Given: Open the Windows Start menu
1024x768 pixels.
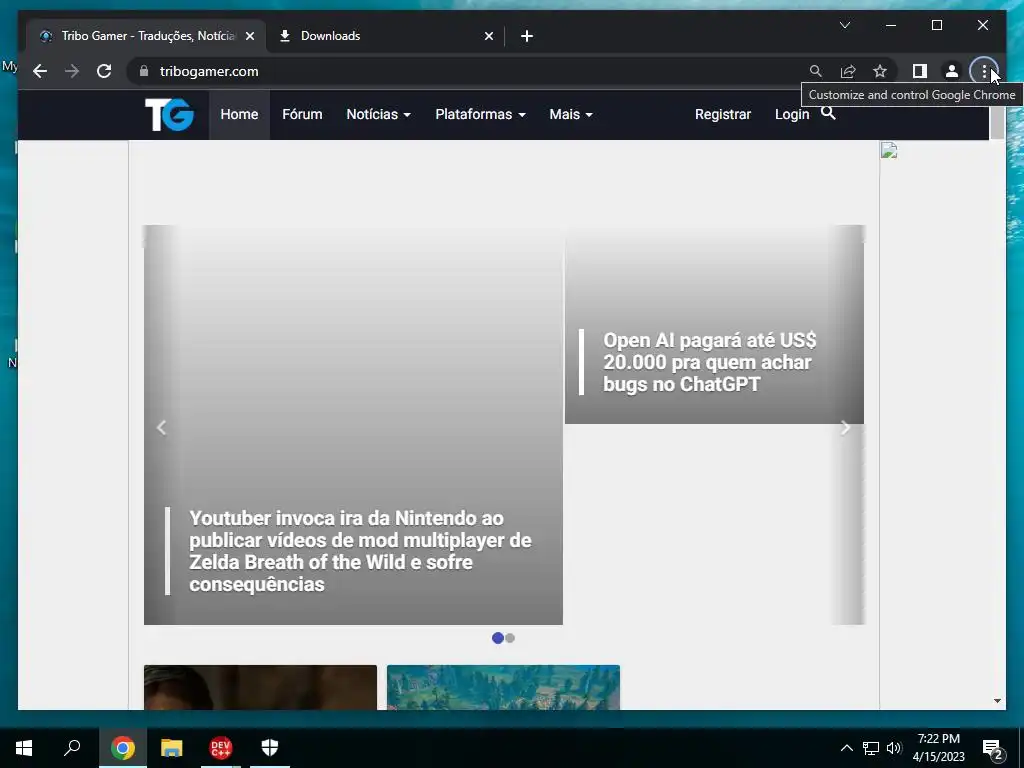Looking at the screenshot, I should pyautogui.click(x=24, y=748).
